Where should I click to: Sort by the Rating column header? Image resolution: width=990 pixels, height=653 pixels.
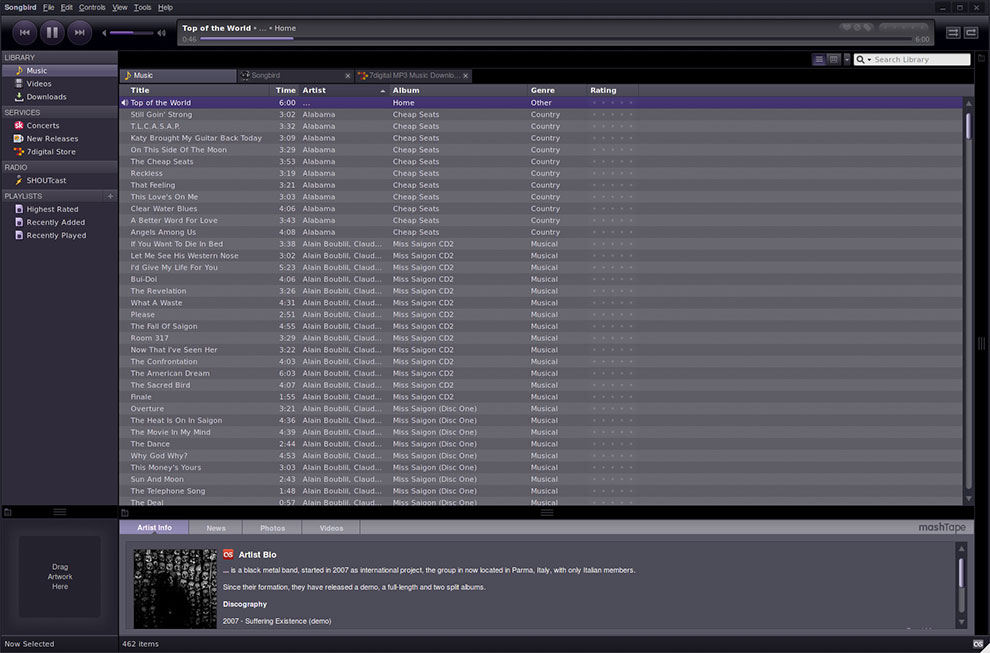click(x=612, y=90)
